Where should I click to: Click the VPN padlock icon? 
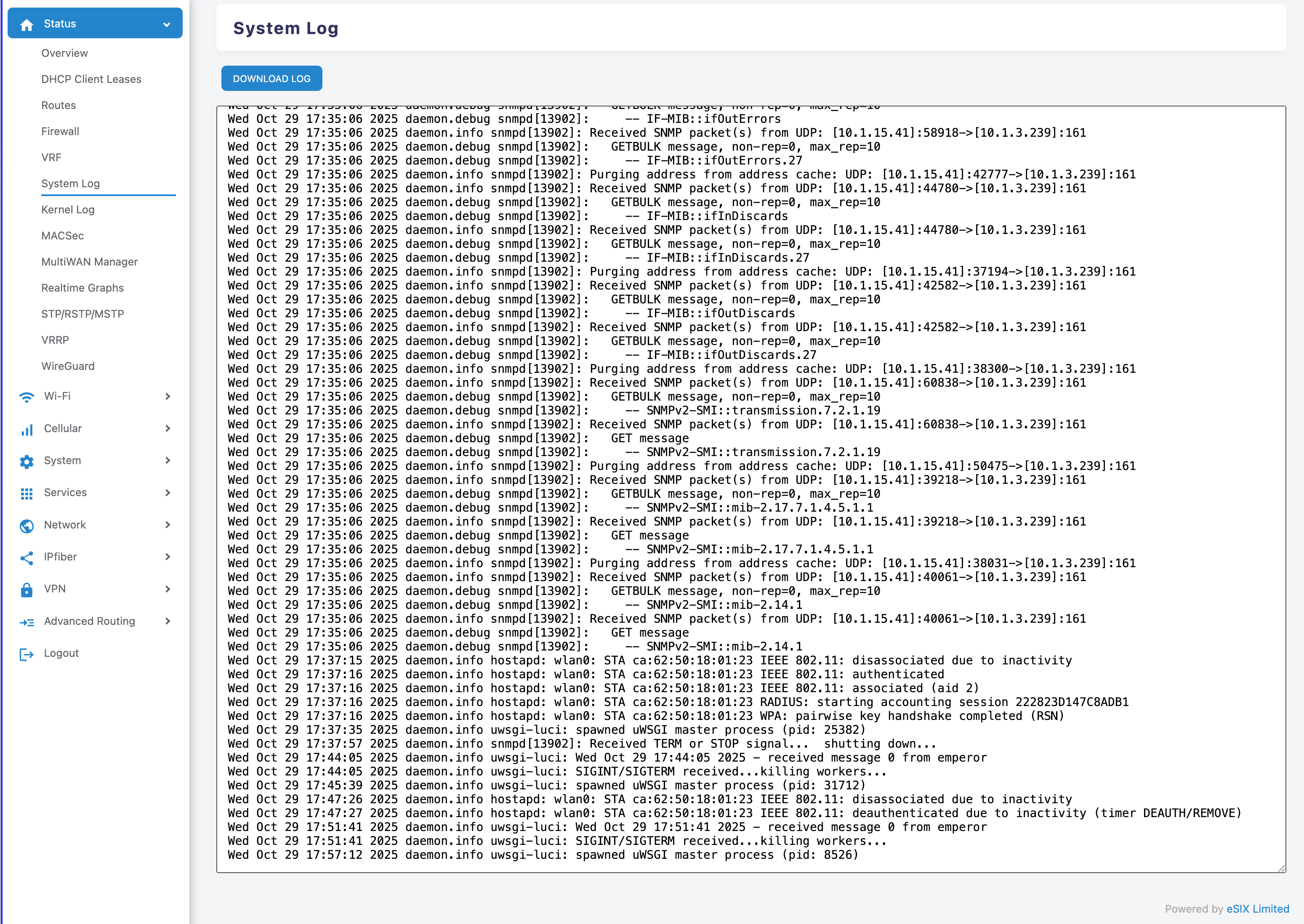point(27,589)
